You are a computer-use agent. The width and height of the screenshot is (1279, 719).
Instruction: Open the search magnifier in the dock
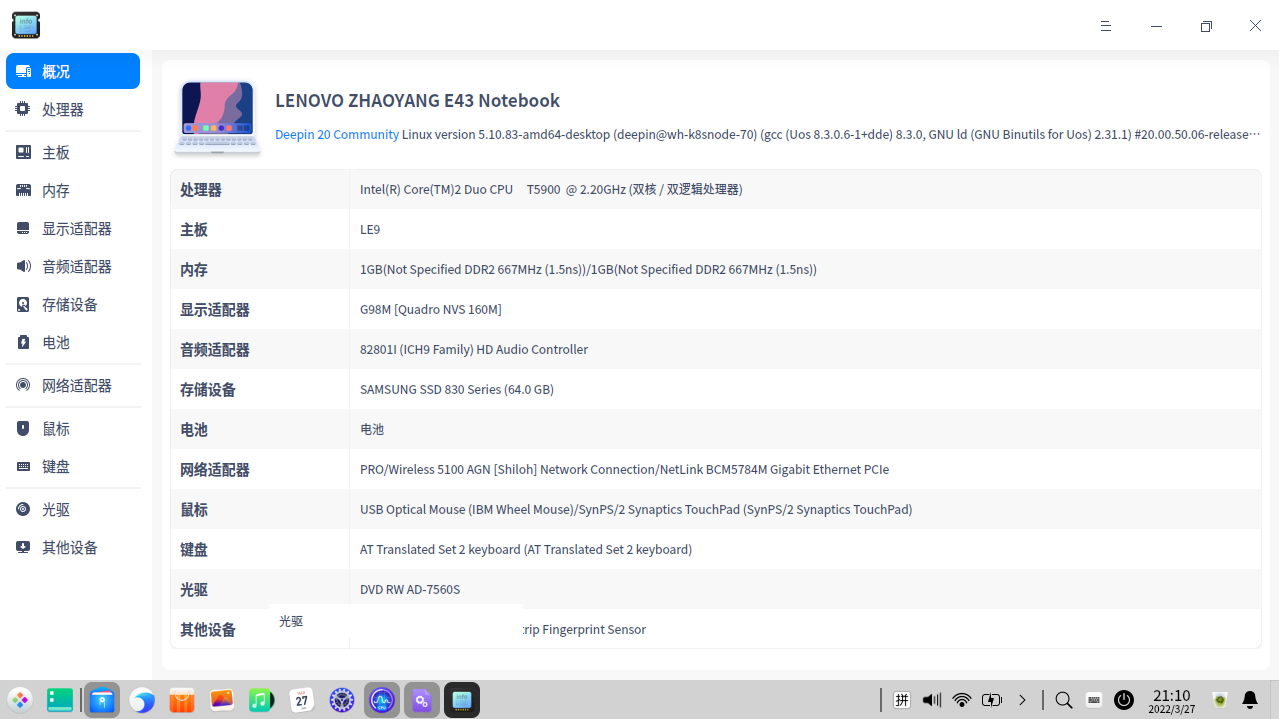(1064, 700)
